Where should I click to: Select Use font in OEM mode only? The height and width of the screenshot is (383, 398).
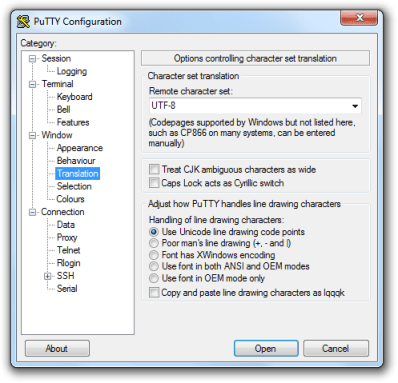pos(154,278)
